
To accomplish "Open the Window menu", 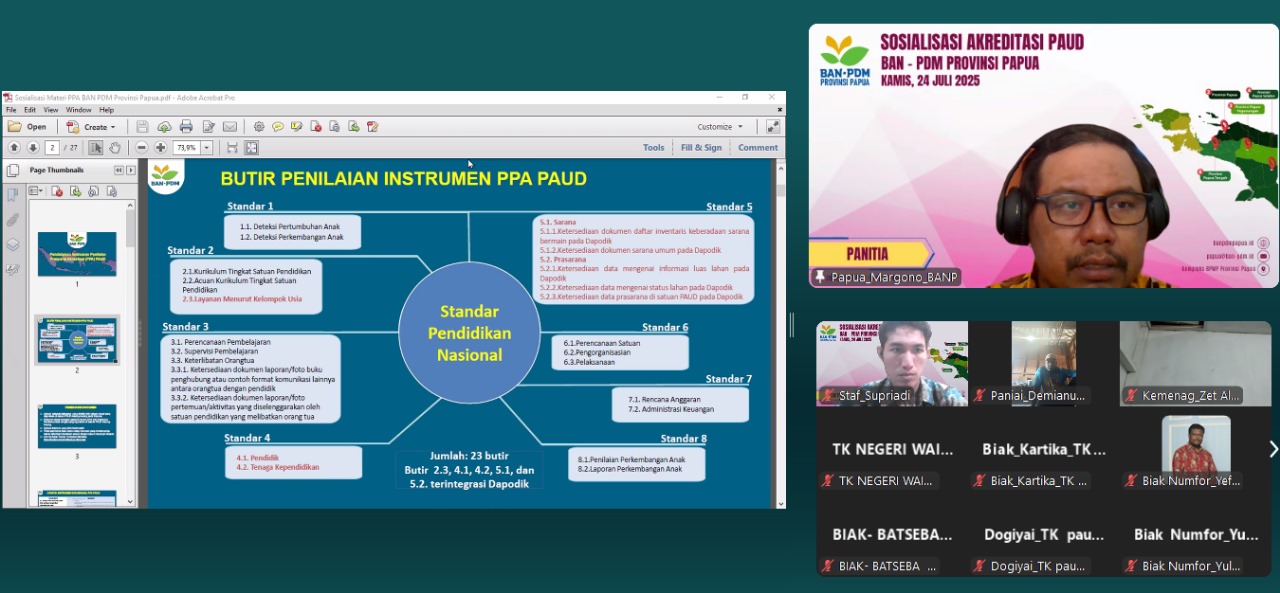I will [78, 110].
